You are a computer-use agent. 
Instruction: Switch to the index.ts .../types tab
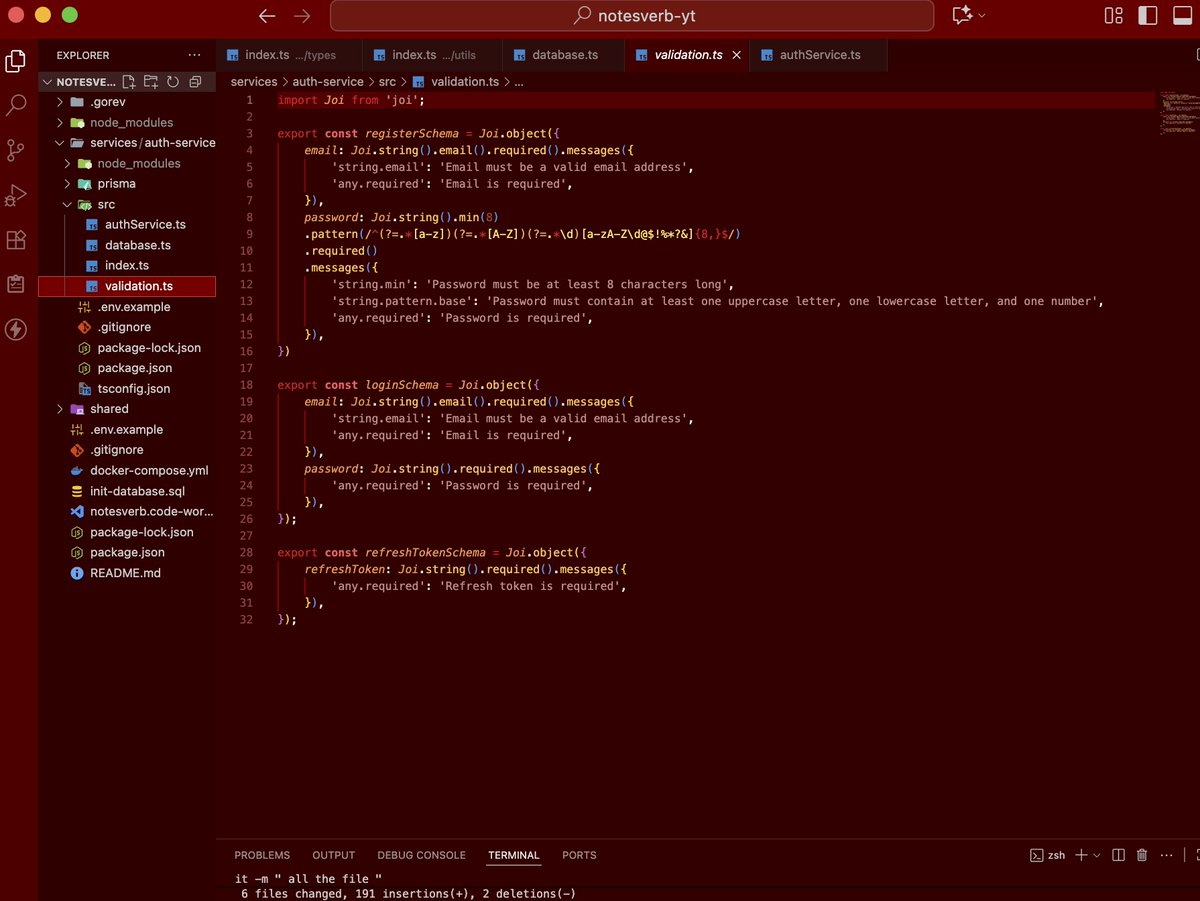[290, 55]
